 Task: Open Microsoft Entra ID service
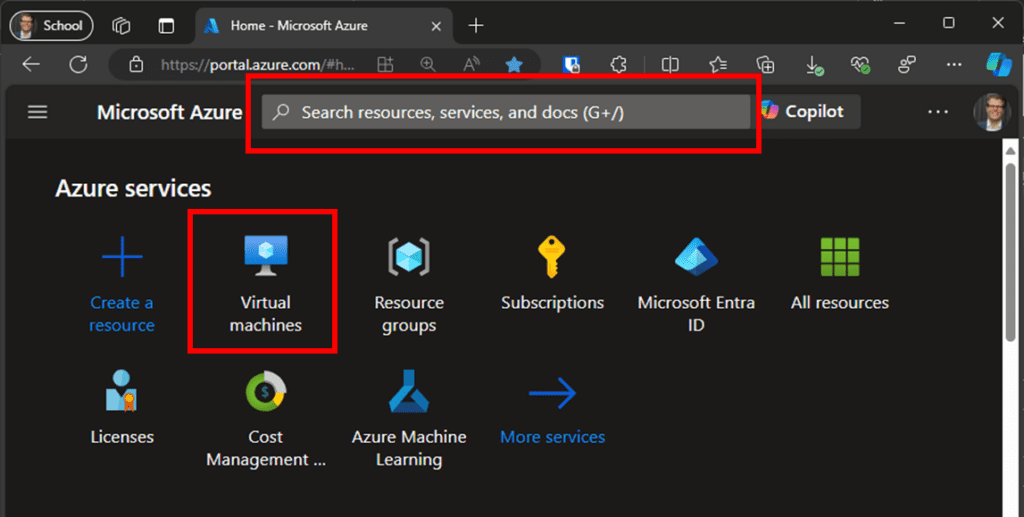pos(696,284)
